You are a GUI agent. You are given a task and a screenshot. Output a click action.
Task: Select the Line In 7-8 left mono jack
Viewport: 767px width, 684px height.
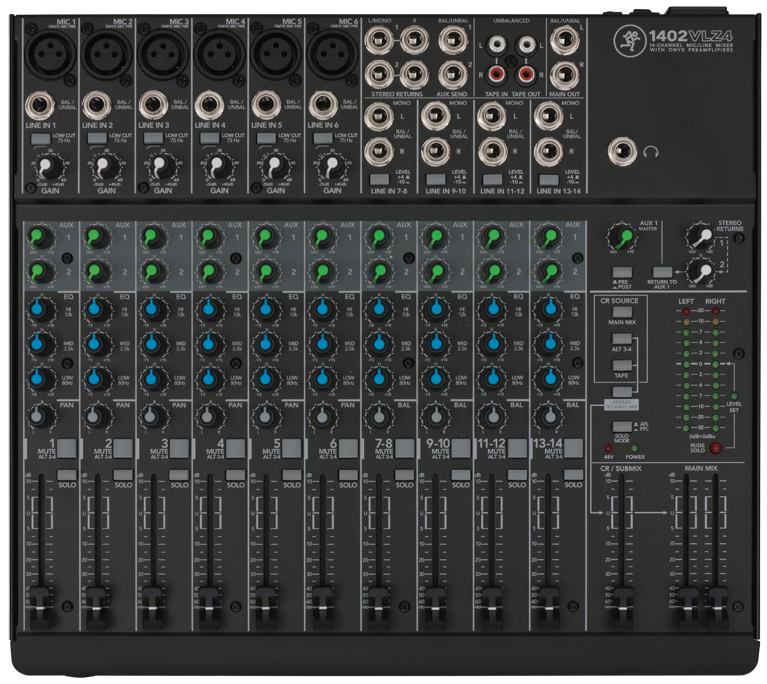379,117
